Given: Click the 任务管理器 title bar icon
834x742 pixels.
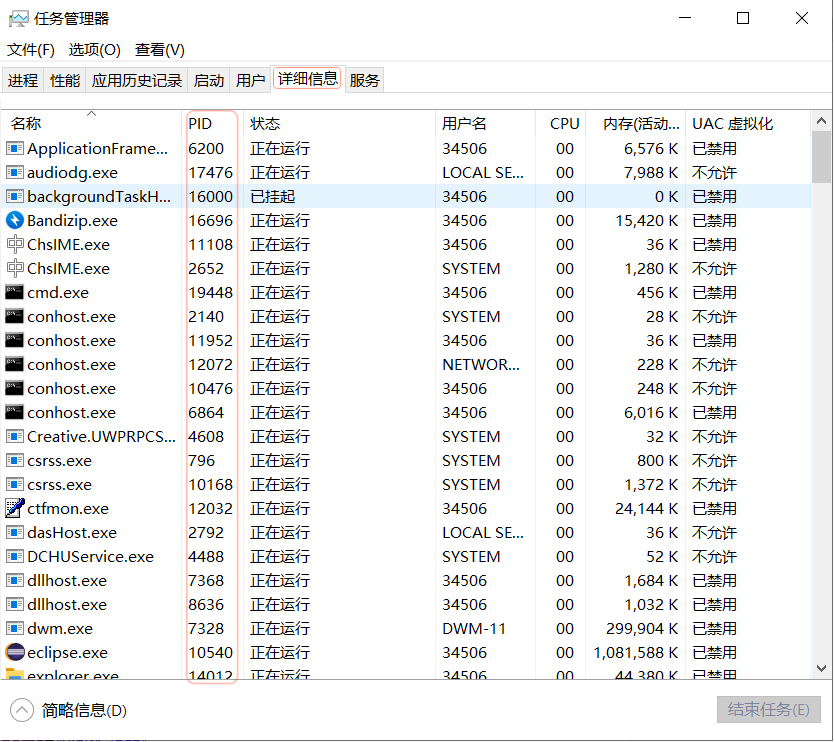Looking at the screenshot, I should tap(17, 17).
